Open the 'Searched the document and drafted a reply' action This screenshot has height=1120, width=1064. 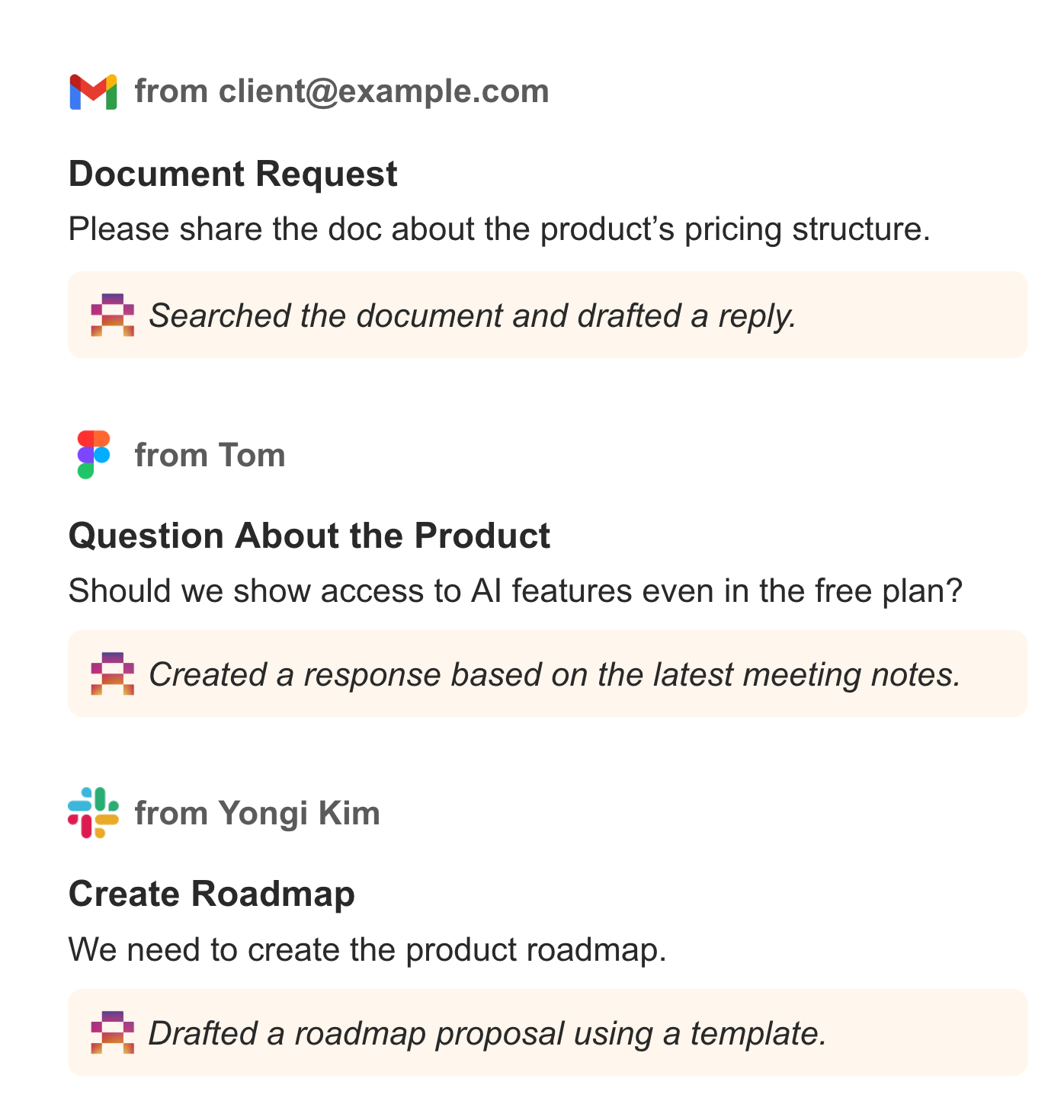548,315
